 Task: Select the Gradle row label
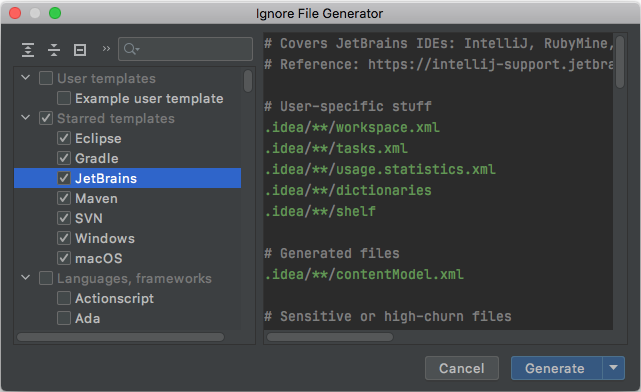point(97,158)
